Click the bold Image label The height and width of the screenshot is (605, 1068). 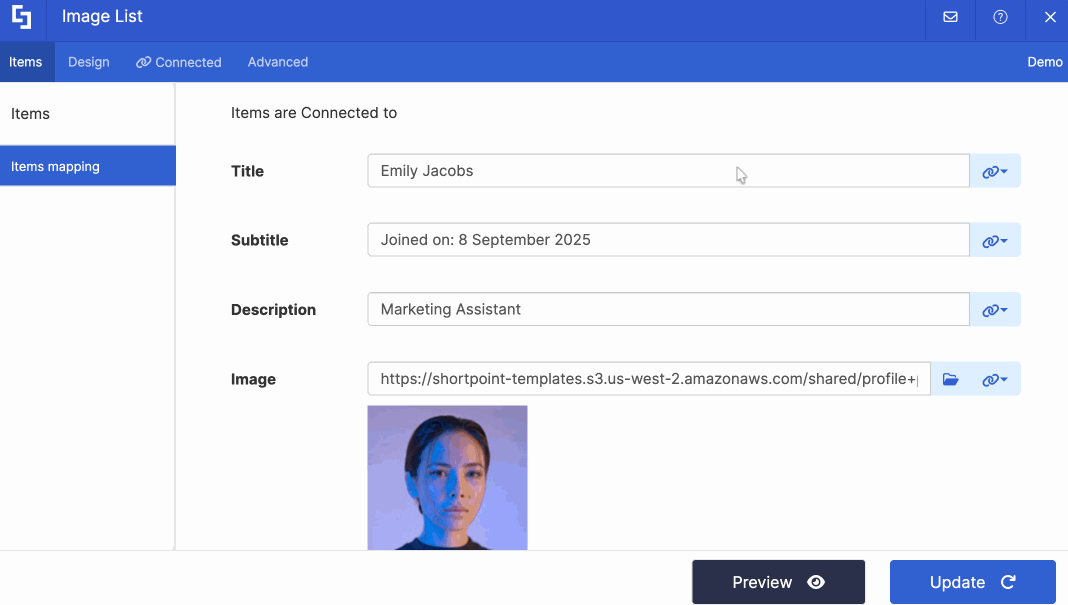(x=253, y=379)
